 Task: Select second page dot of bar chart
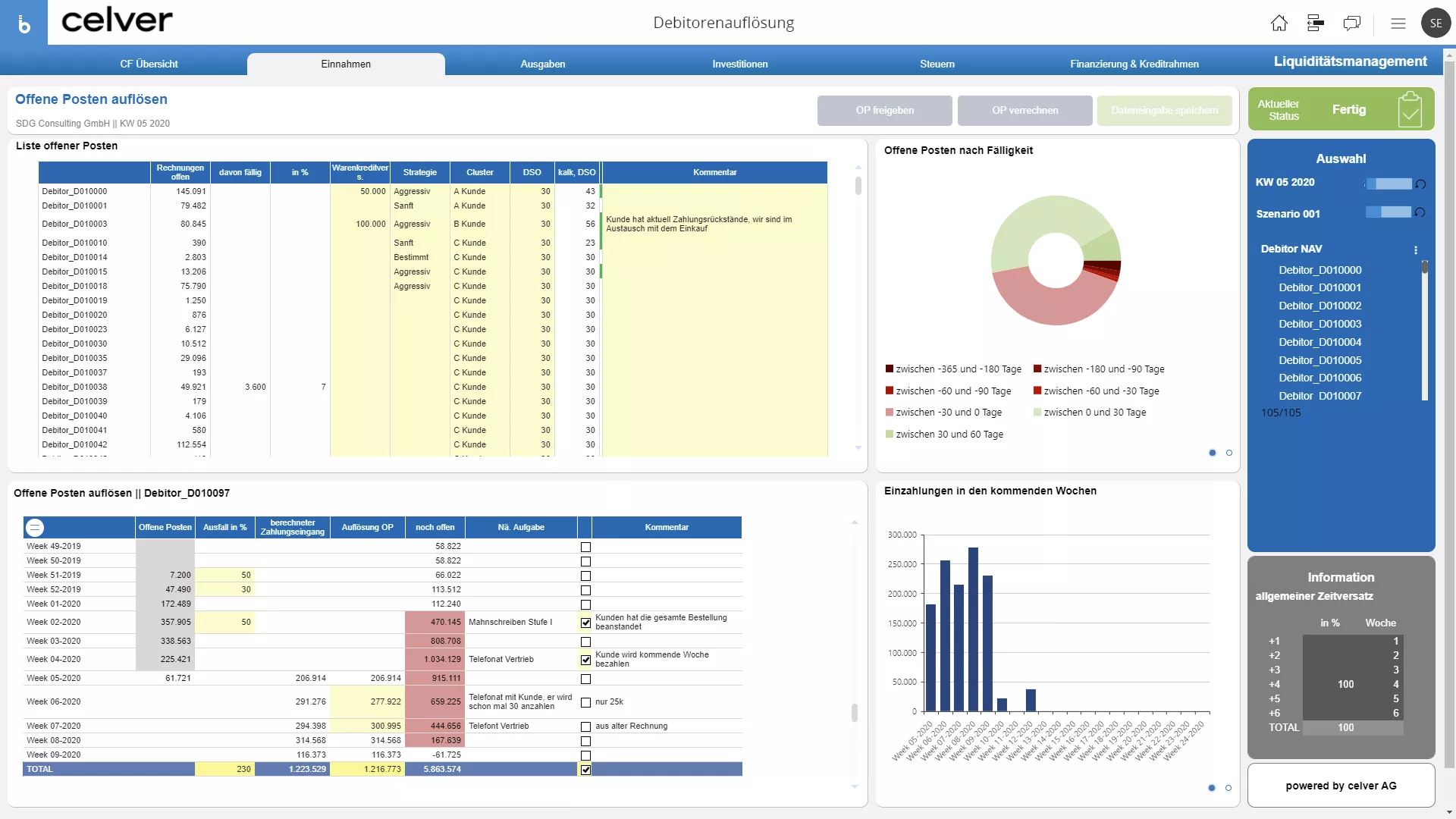pos(1228,788)
